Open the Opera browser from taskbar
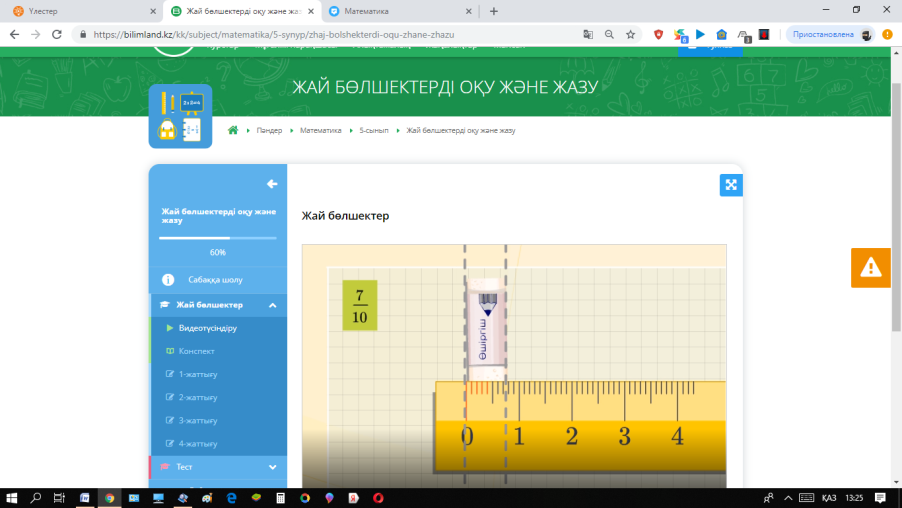Viewport: 902px width, 508px height. pyautogui.click(x=378, y=498)
